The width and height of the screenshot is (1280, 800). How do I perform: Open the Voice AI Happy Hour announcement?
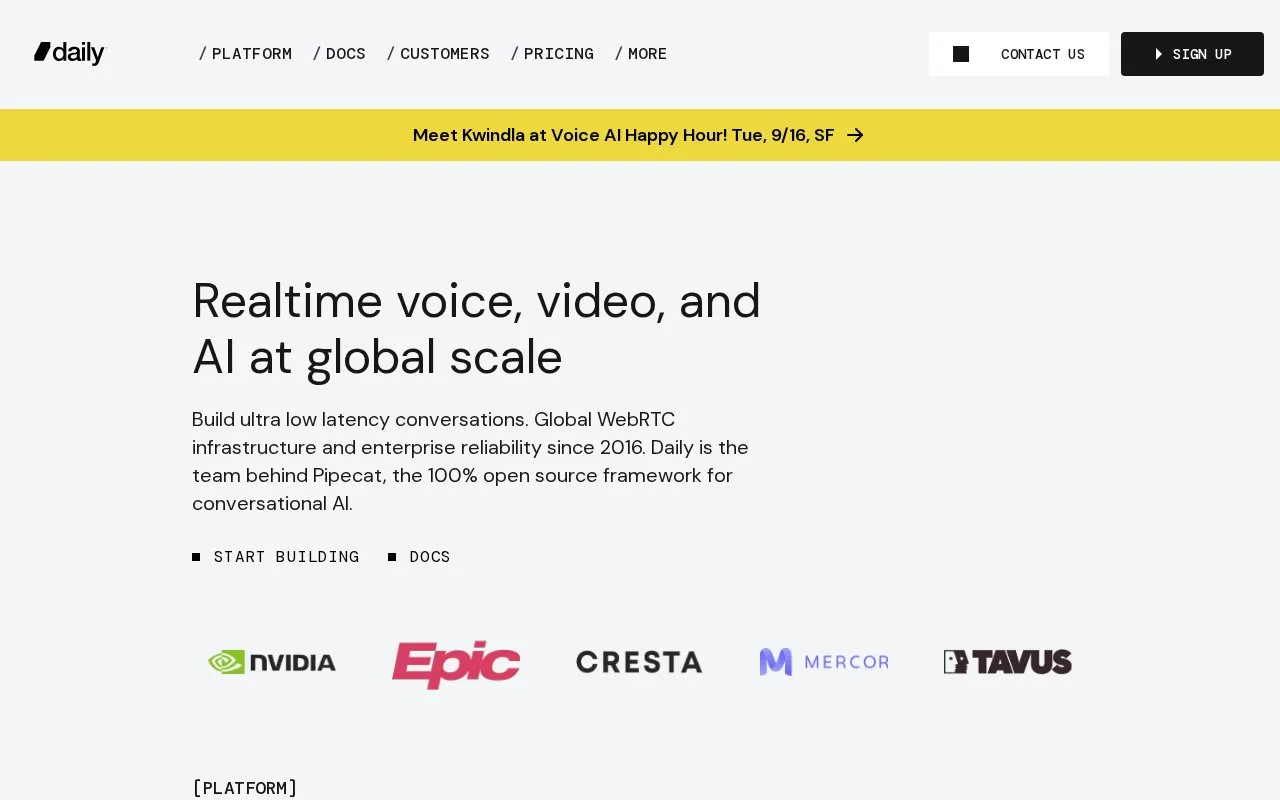tap(638, 135)
